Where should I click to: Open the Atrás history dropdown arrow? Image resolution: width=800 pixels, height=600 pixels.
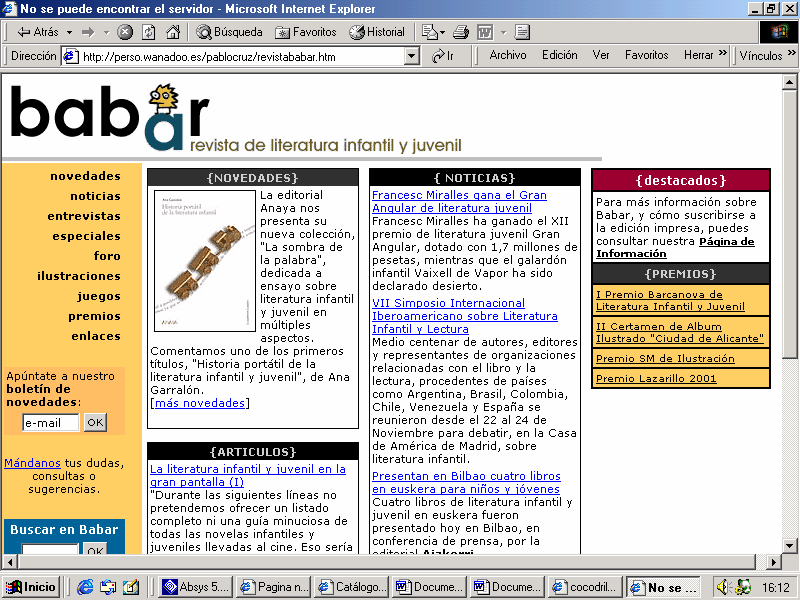(x=69, y=32)
